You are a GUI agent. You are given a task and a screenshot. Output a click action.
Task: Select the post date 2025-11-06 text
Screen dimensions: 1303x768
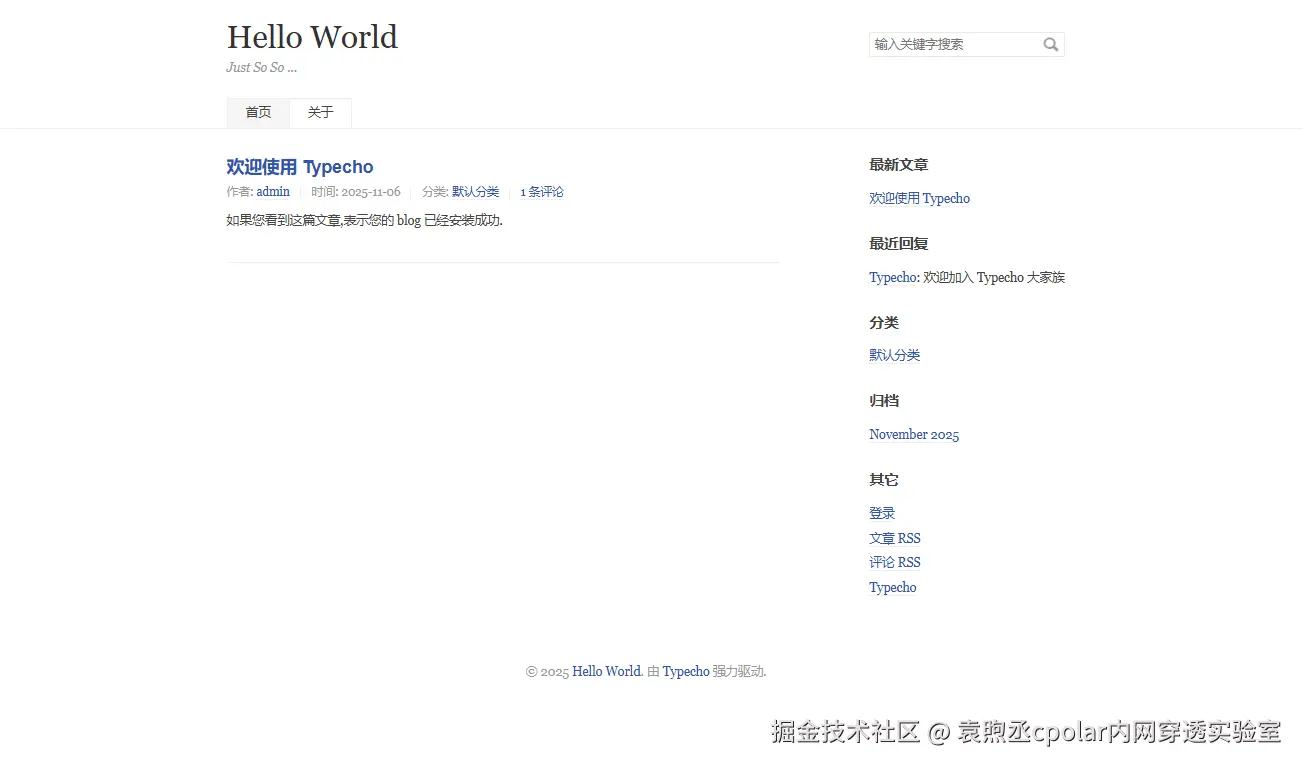(370, 192)
